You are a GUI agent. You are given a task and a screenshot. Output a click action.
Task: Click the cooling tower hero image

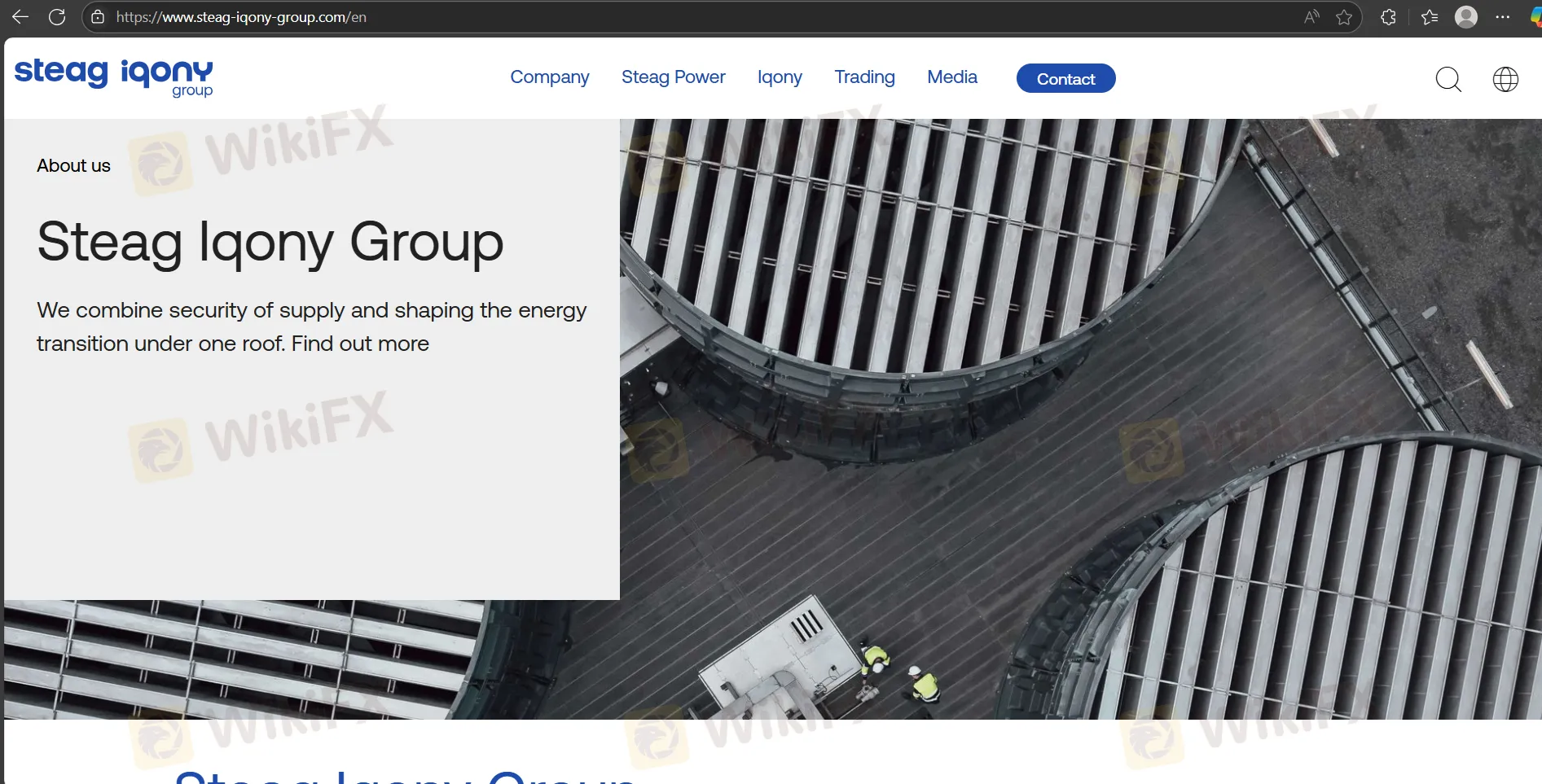click(x=1059, y=407)
